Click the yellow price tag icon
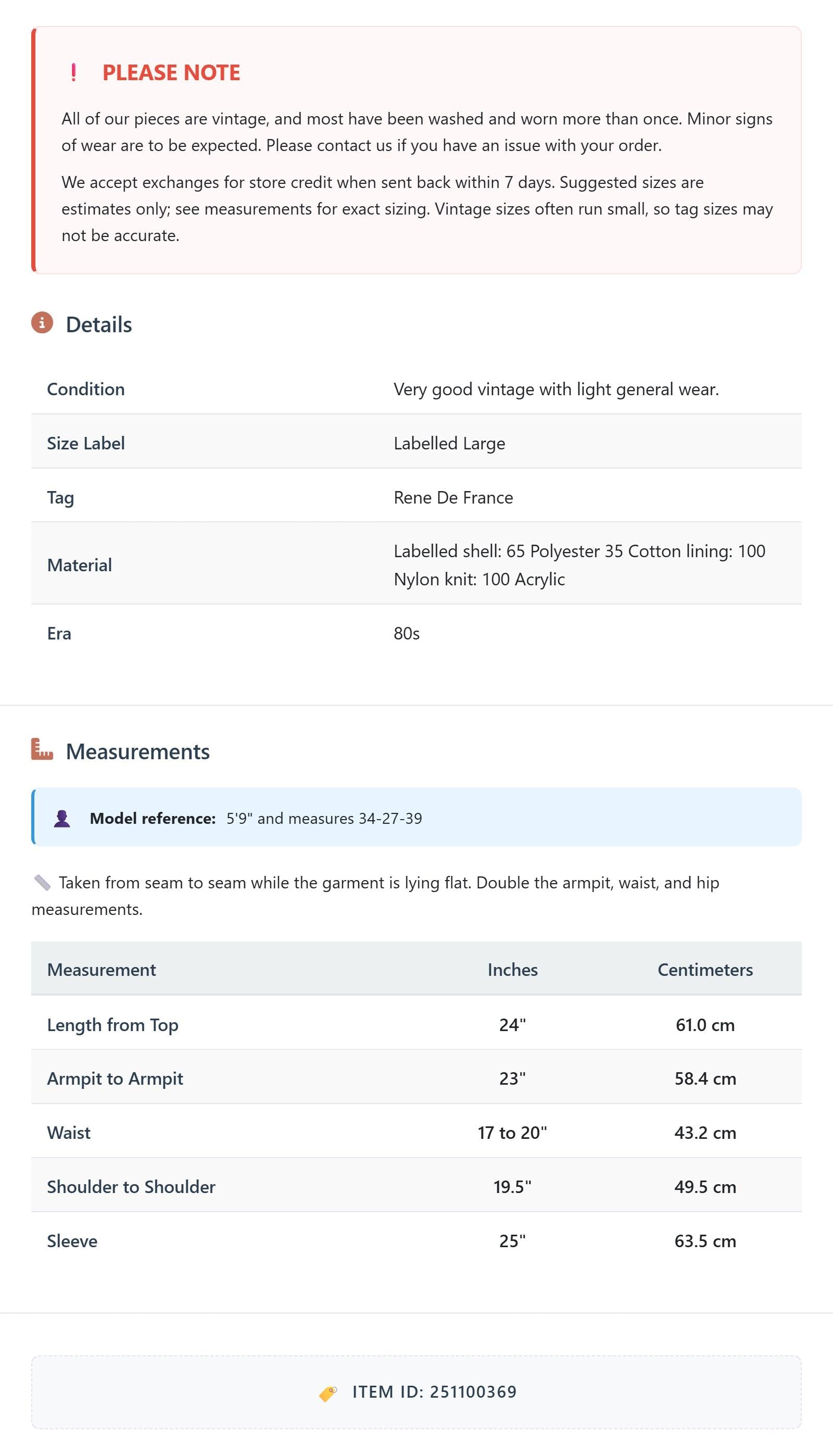The width and height of the screenshot is (833, 1456). (x=328, y=1393)
